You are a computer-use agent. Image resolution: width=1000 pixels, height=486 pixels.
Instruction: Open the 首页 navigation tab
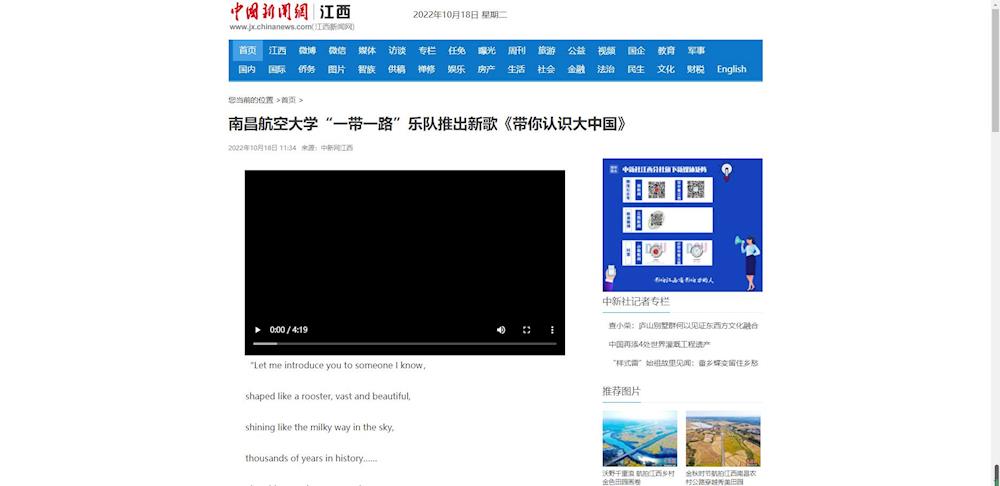[x=247, y=51]
